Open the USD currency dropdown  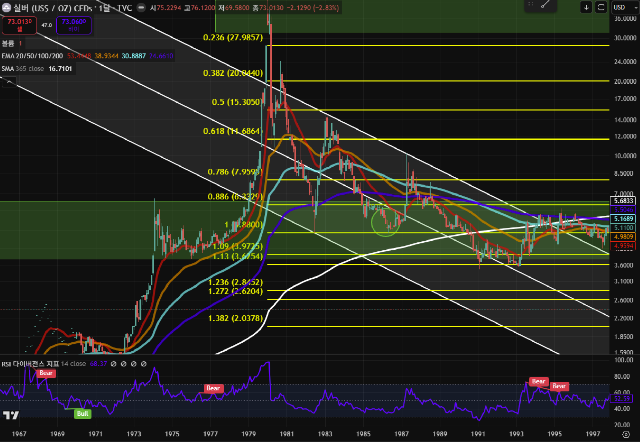[624, 7]
